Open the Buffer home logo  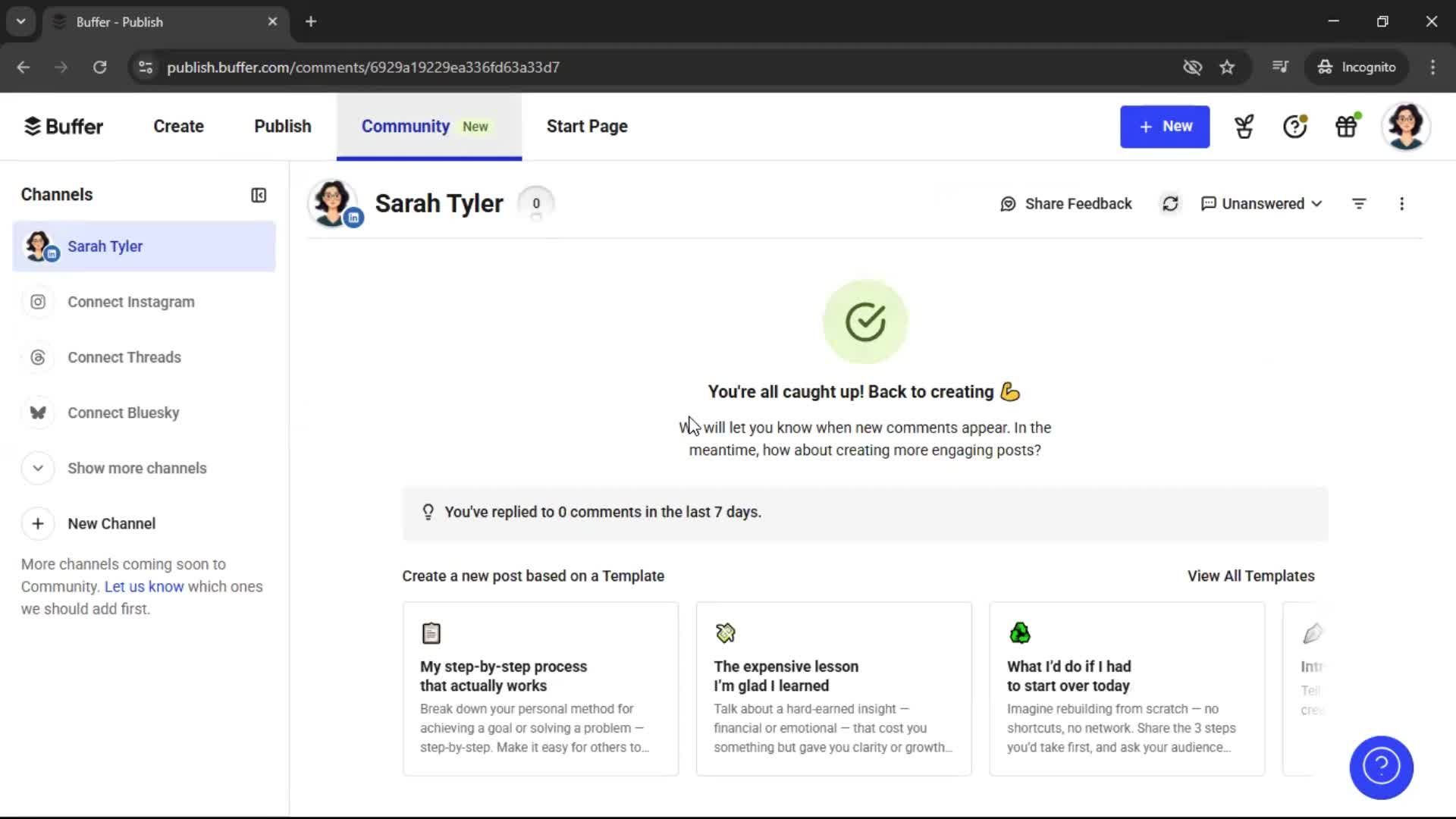[x=64, y=126]
